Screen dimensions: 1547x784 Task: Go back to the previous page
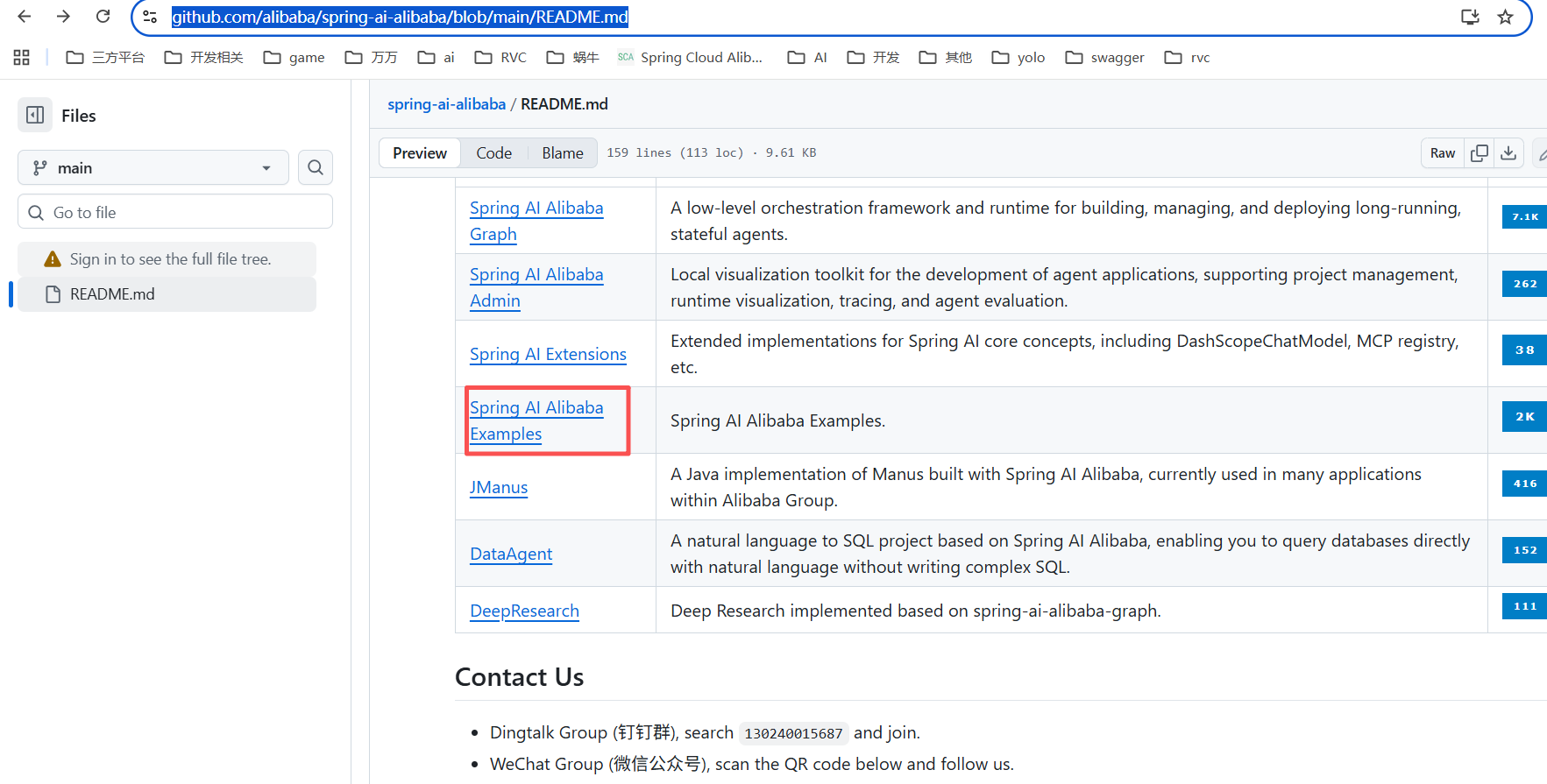coord(25,17)
